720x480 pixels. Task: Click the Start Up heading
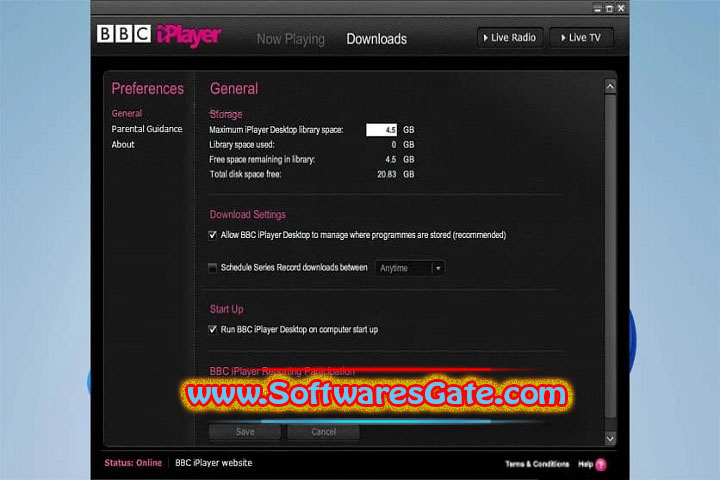coord(226,309)
